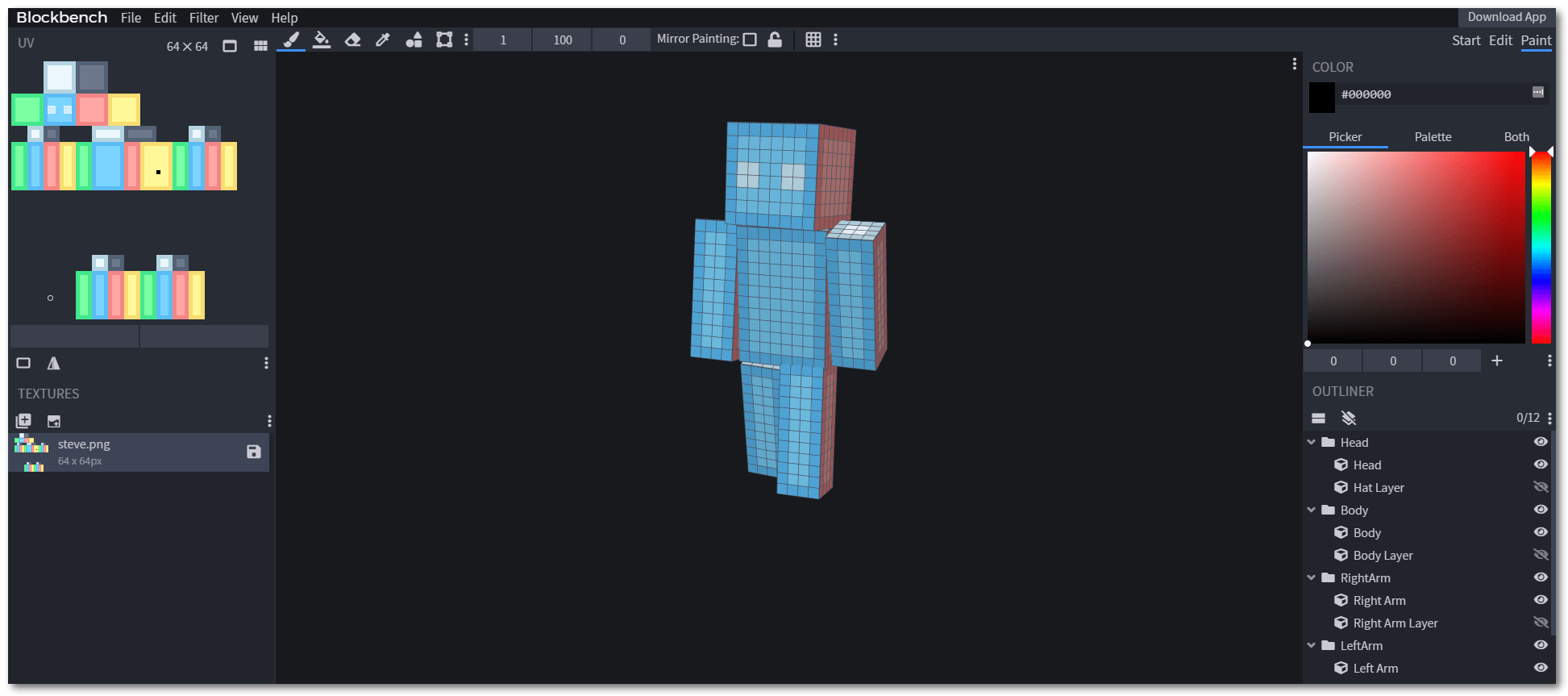Select the steve.png texture thumbnail

pyautogui.click(x=31, y=452)
